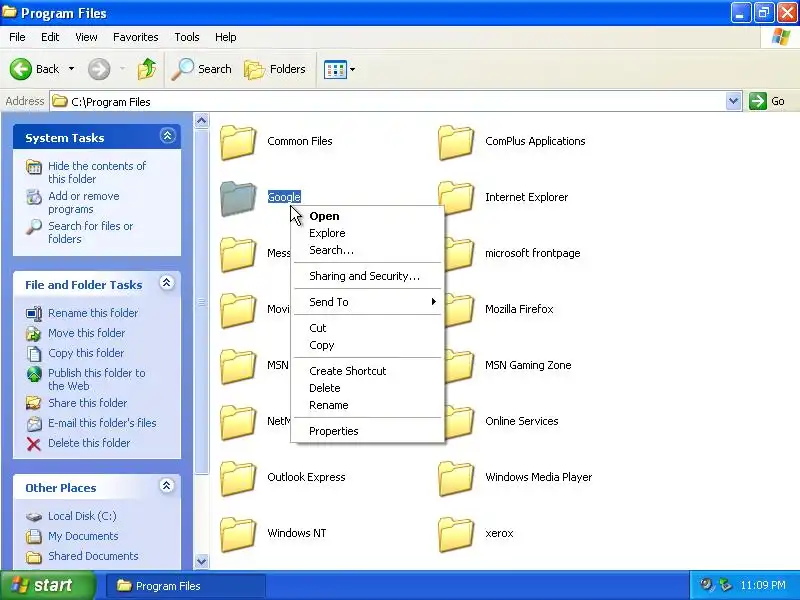Viewport: 800px width, 600px height.
Task: Open the Address bar dropdown list
Action: [x=733, y=101]
